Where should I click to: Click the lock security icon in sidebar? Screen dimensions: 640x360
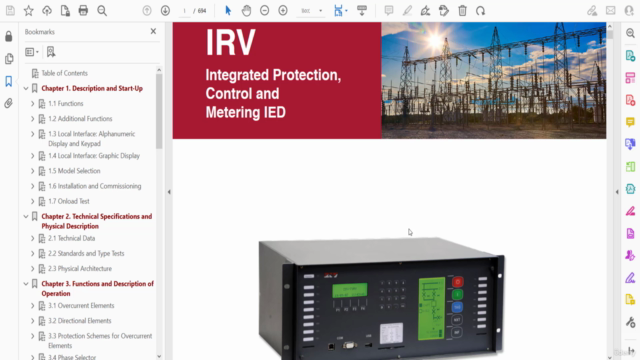tap(9, 37)
